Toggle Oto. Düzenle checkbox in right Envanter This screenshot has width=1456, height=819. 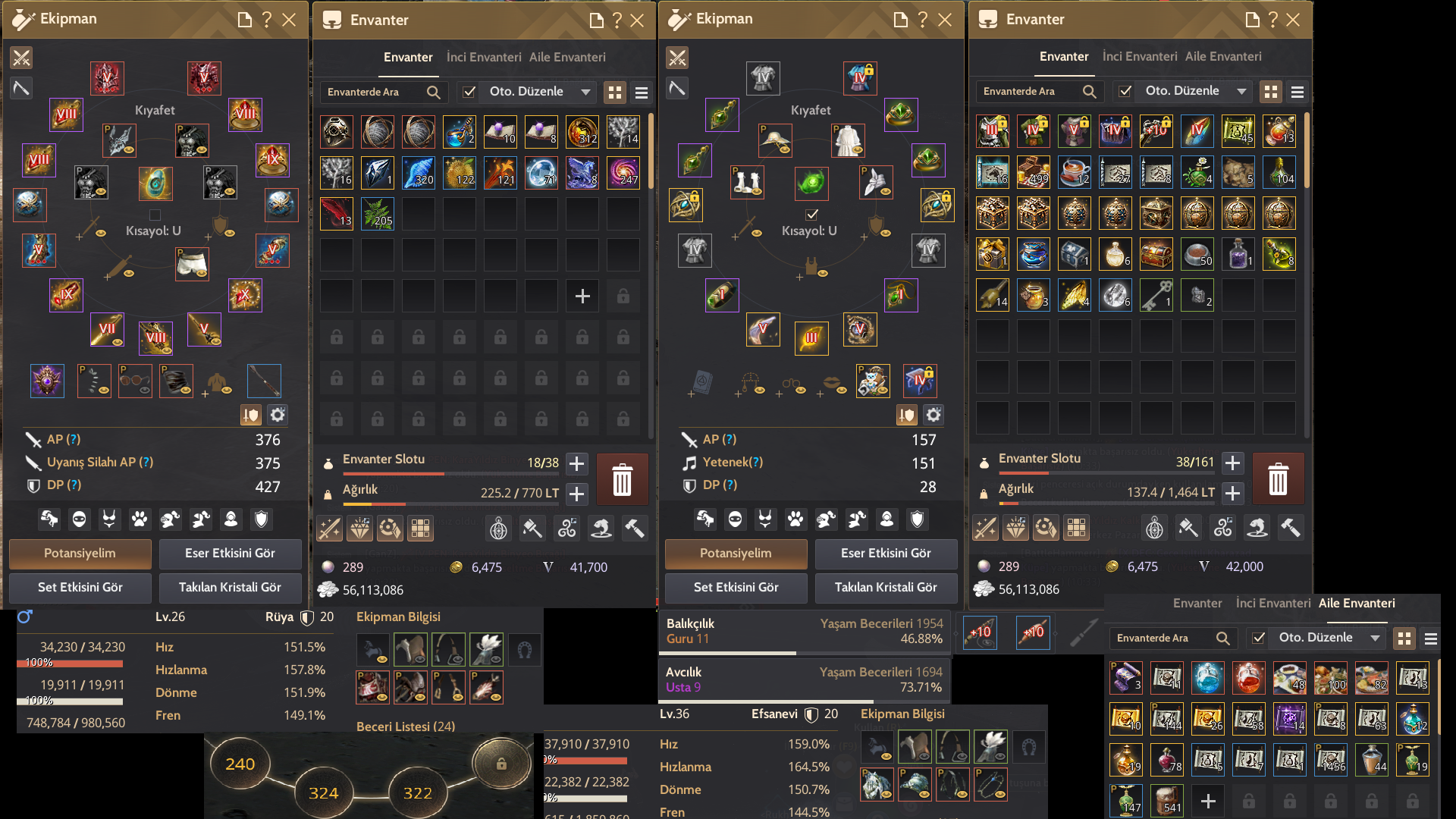[1125, 91]
